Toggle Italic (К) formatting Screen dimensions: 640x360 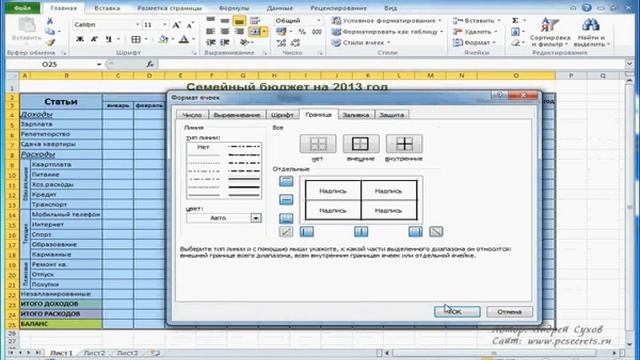94,40
